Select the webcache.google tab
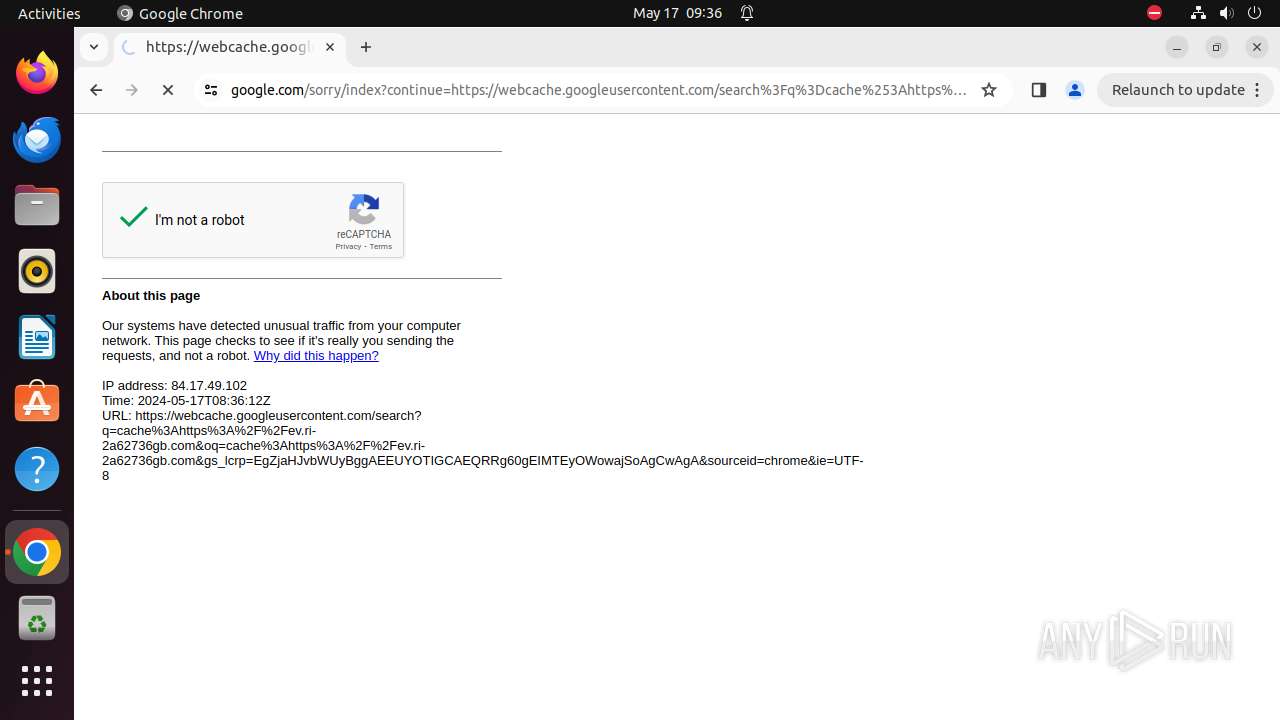1280x720 pixels. pyautogui.click(x=228, y=47)
